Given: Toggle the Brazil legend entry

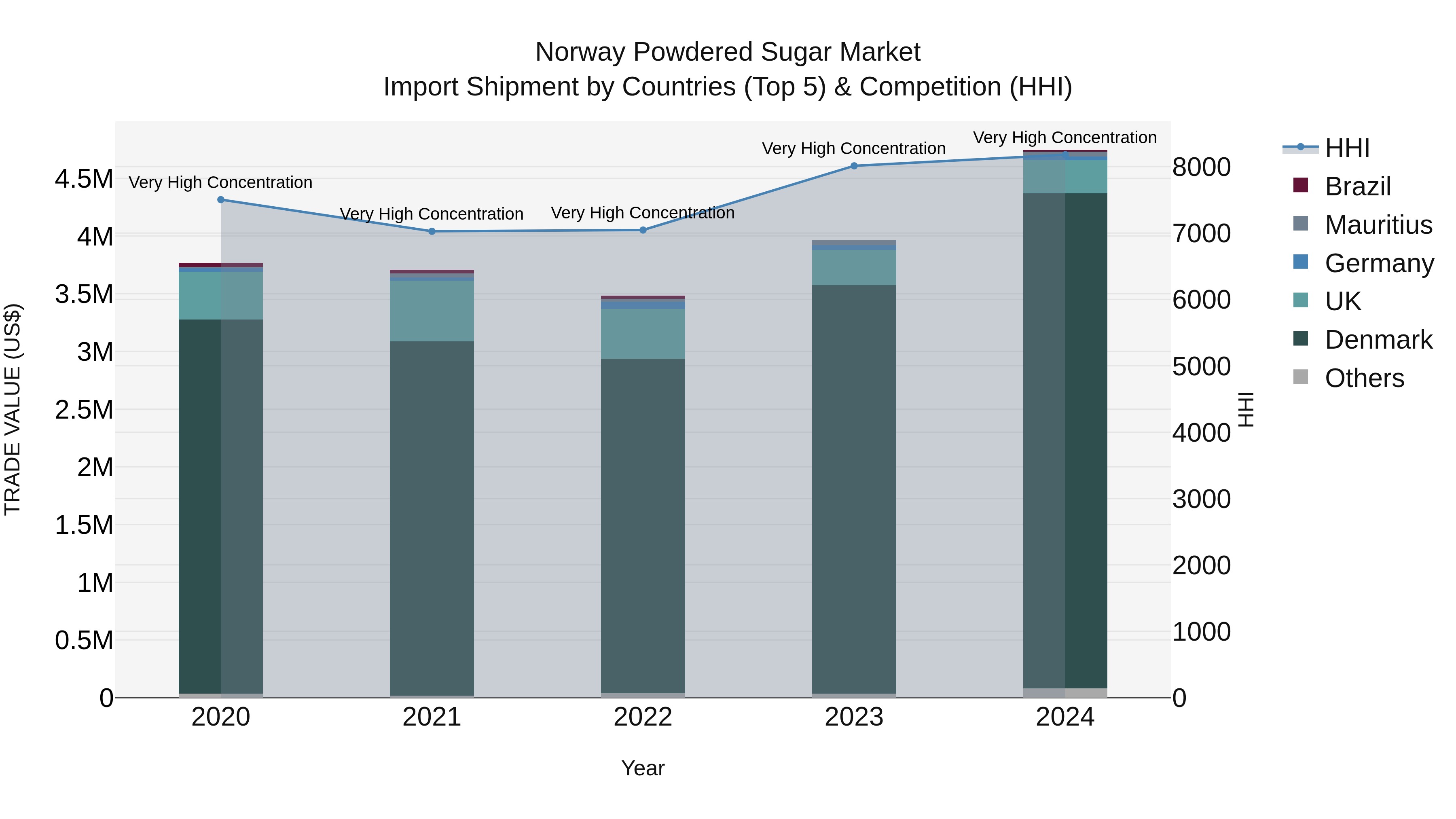Looking at the screenshot, I should click(x=1342, y=186).
